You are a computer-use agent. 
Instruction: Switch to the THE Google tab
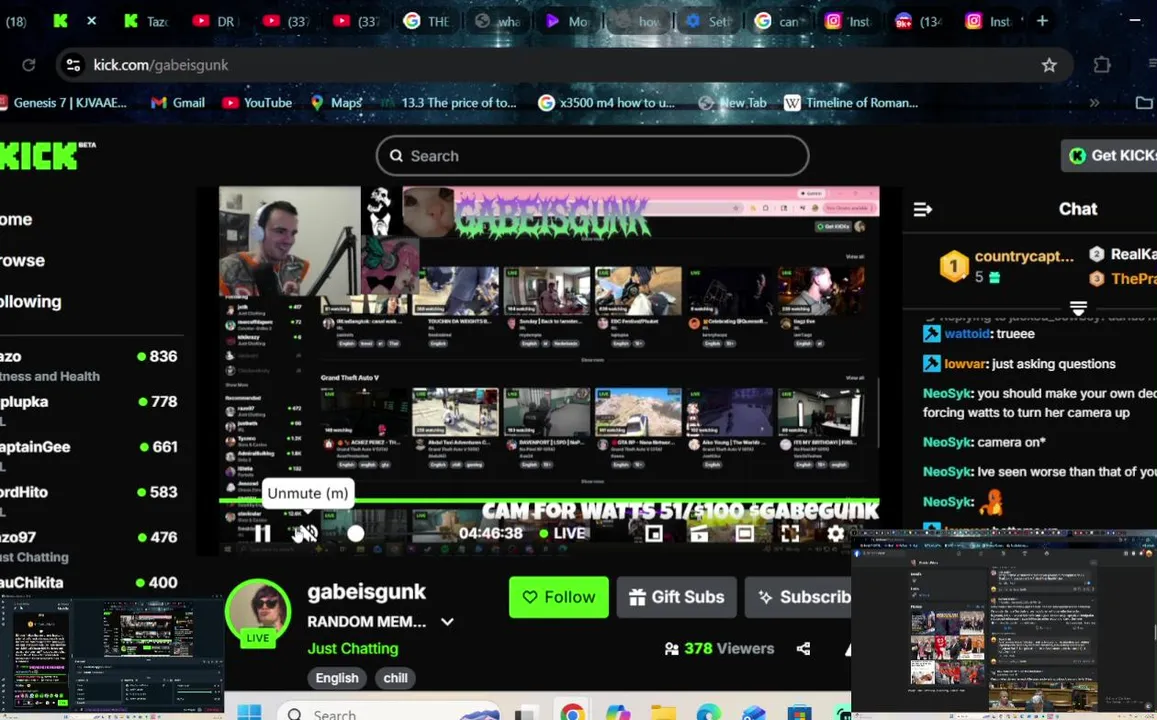coord(426,21)
